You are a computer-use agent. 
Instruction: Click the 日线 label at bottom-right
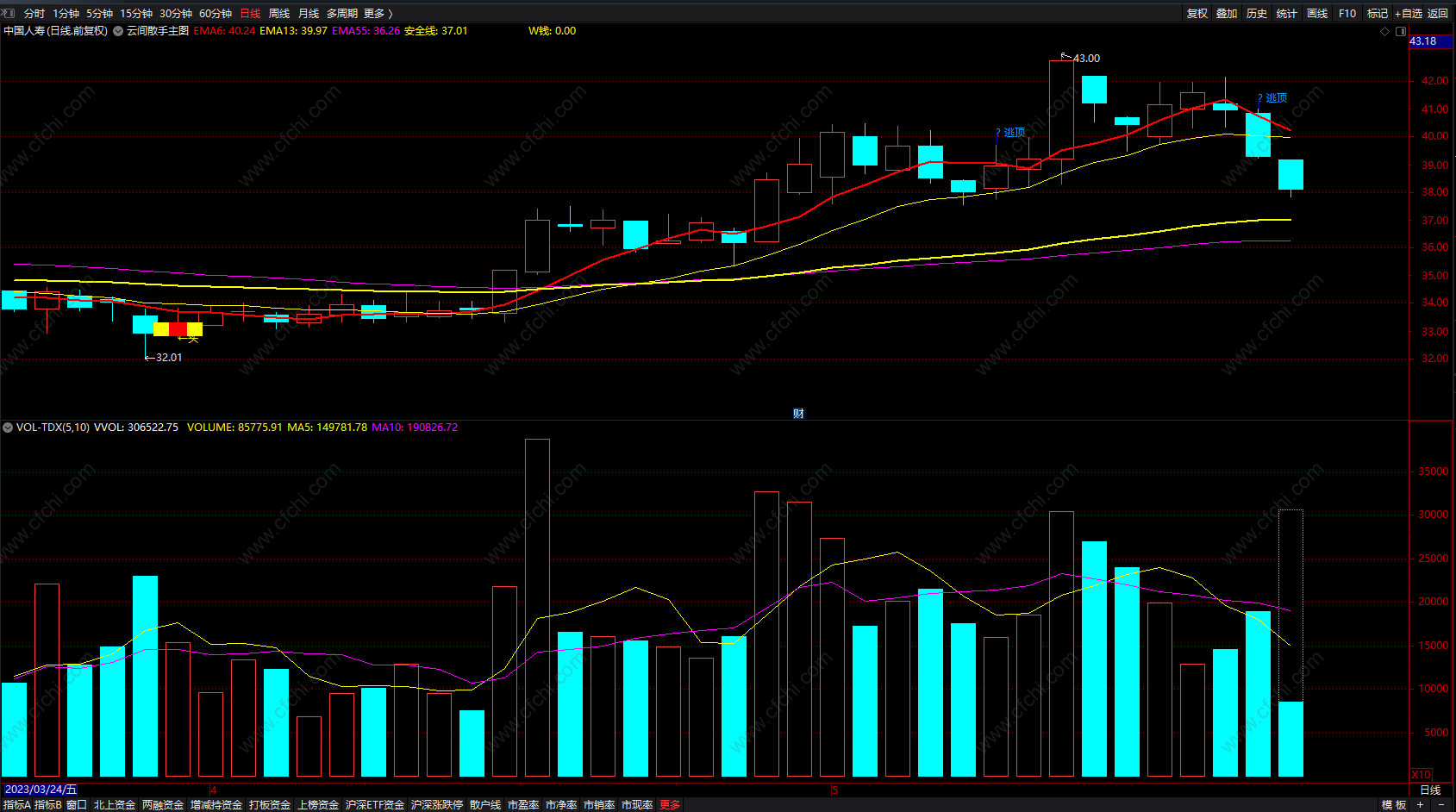(1430, 790)
